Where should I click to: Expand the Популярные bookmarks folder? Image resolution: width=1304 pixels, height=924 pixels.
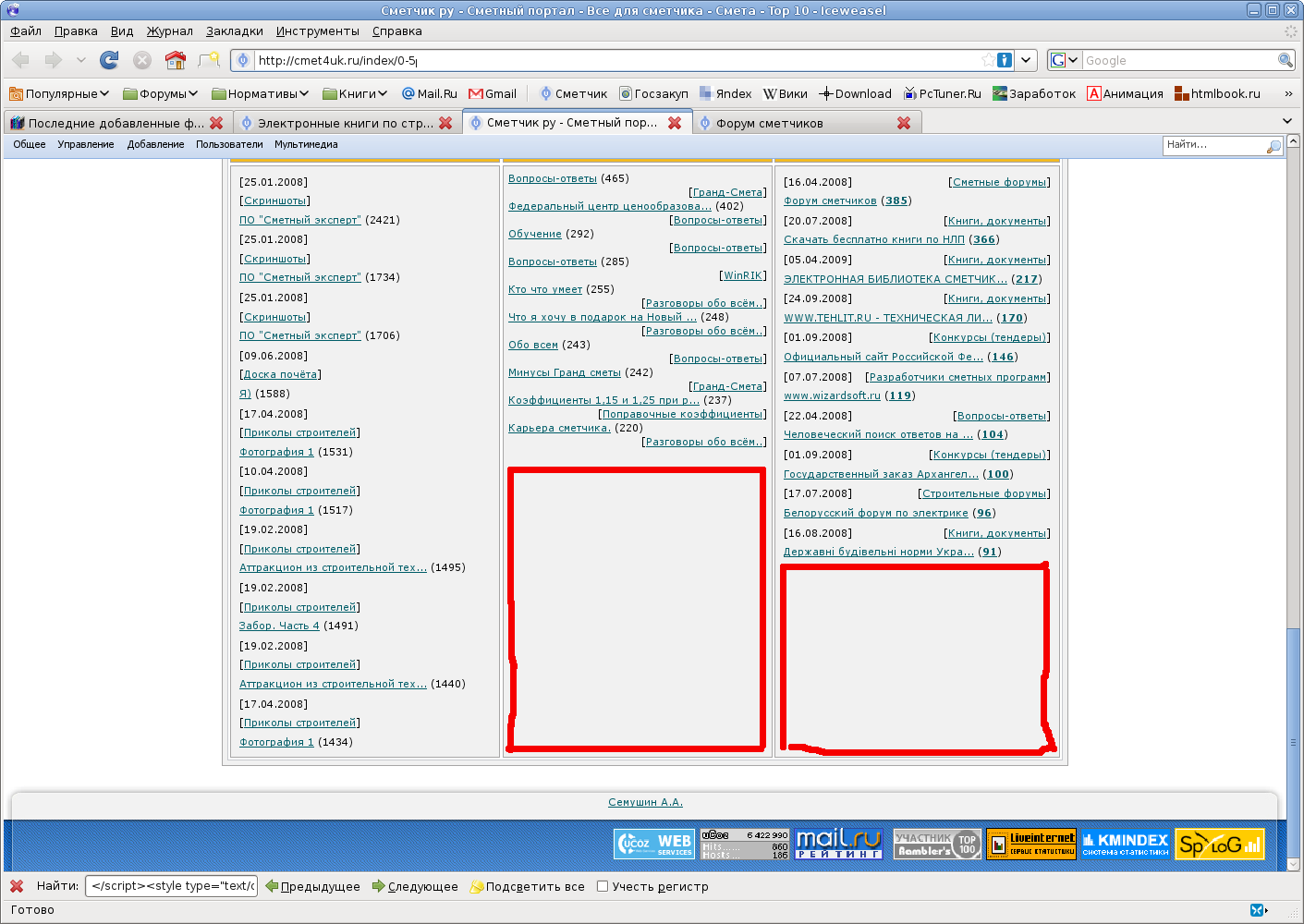coord(59,93)
